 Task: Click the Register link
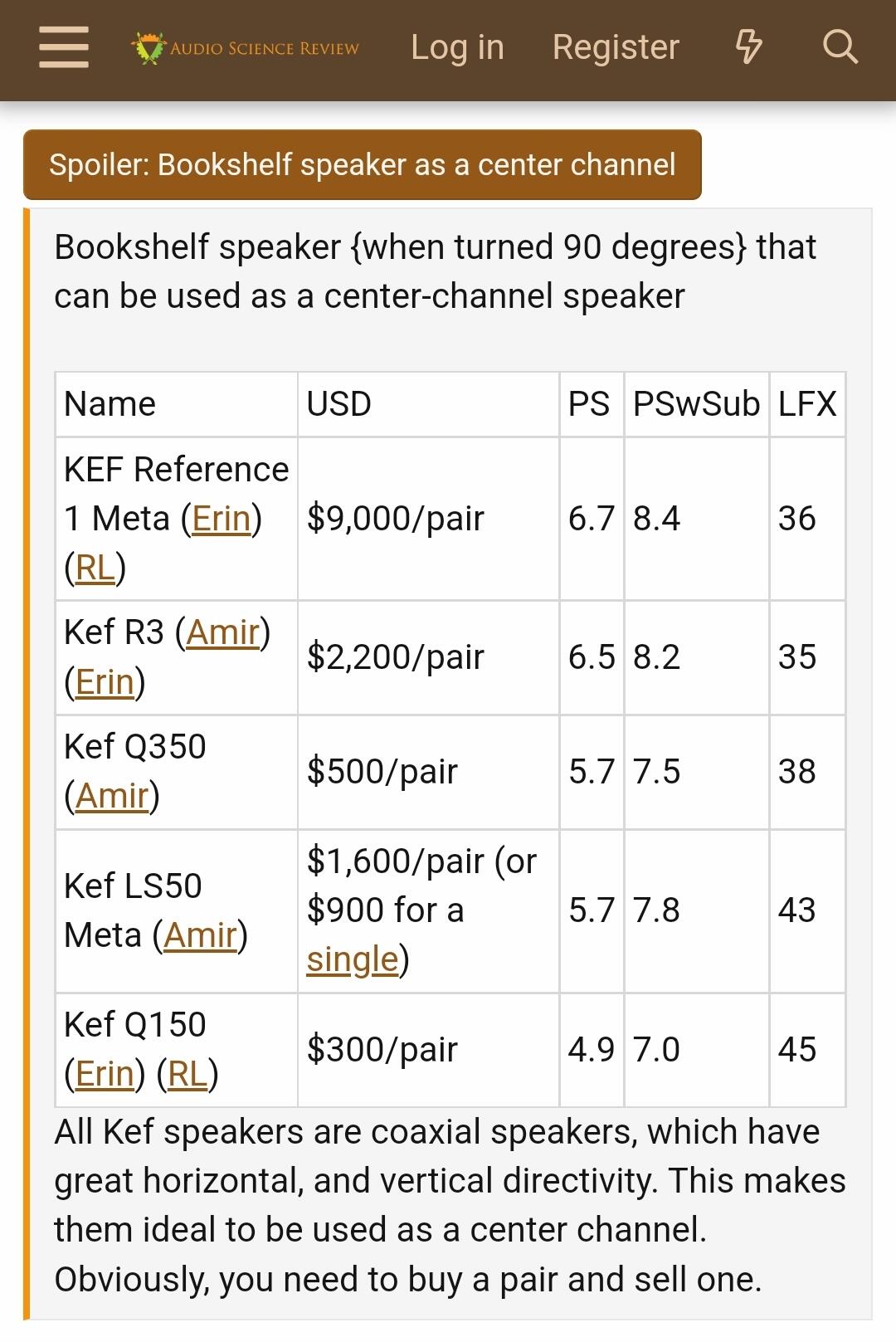[616, 47]
